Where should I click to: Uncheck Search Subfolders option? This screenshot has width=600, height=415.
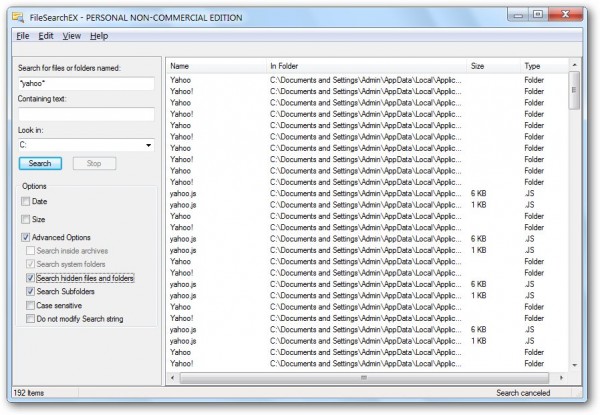tap(30, 291)
